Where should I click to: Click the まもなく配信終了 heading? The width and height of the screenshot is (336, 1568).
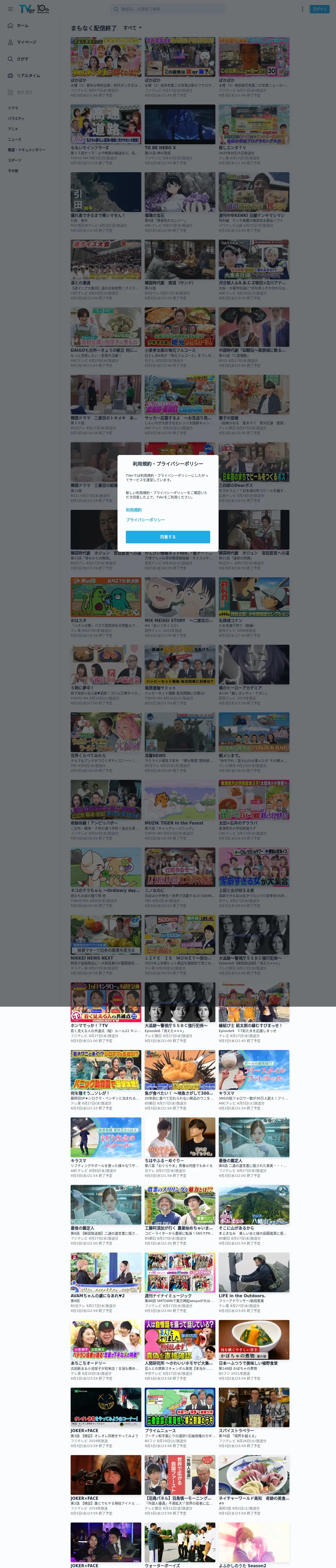(x=93, y=28)
